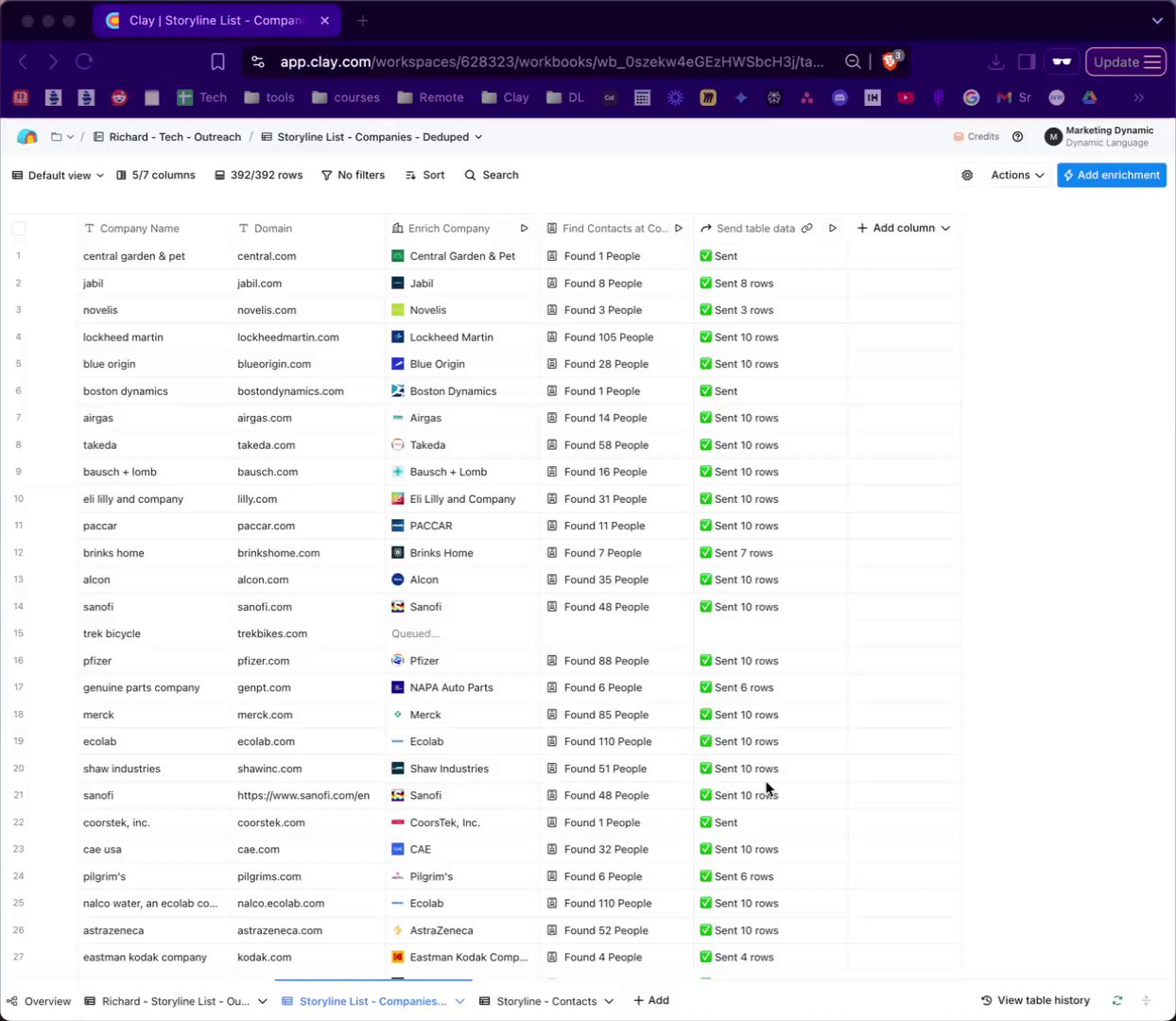Click the Brave shield icon
The height and width of the screenshot is (1021, 1176).
[891, 61]
